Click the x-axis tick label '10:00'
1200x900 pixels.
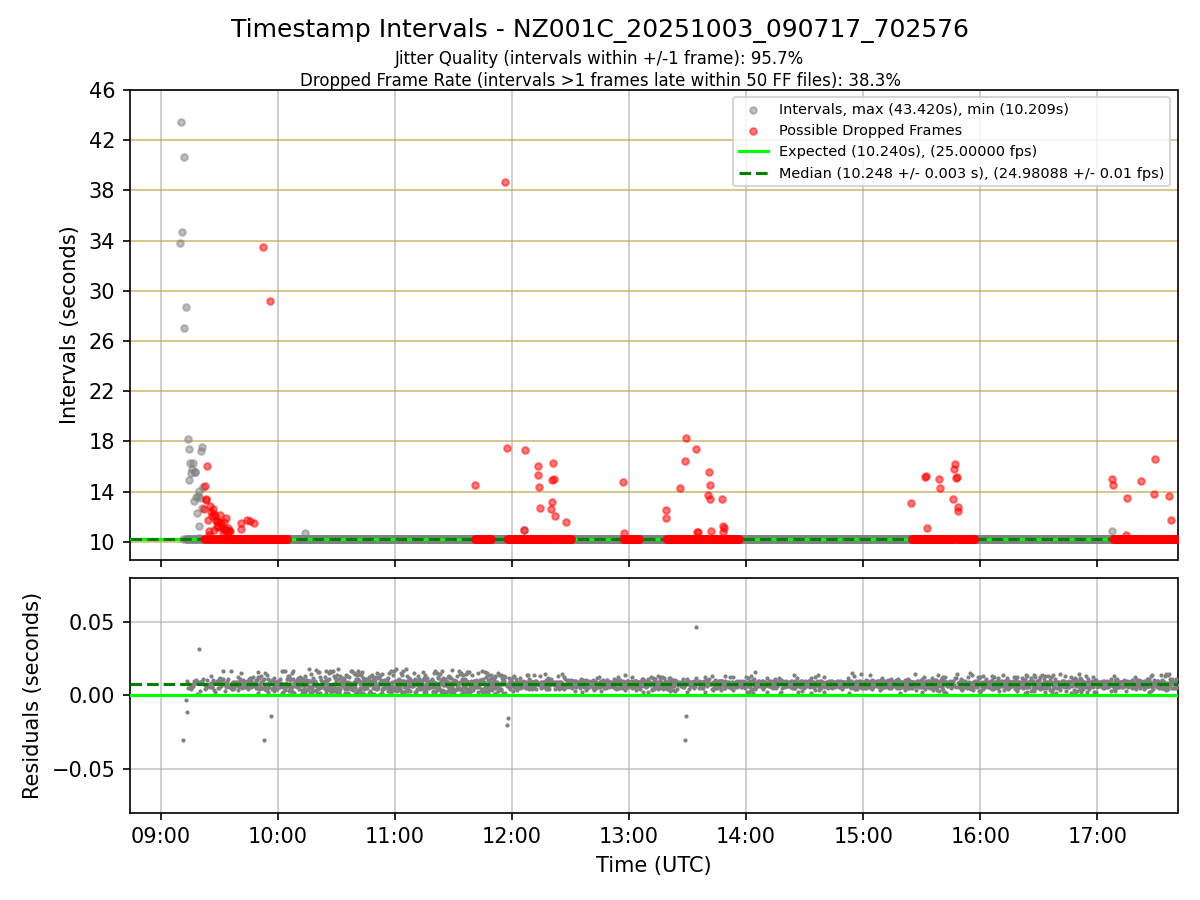click(278, 836)
